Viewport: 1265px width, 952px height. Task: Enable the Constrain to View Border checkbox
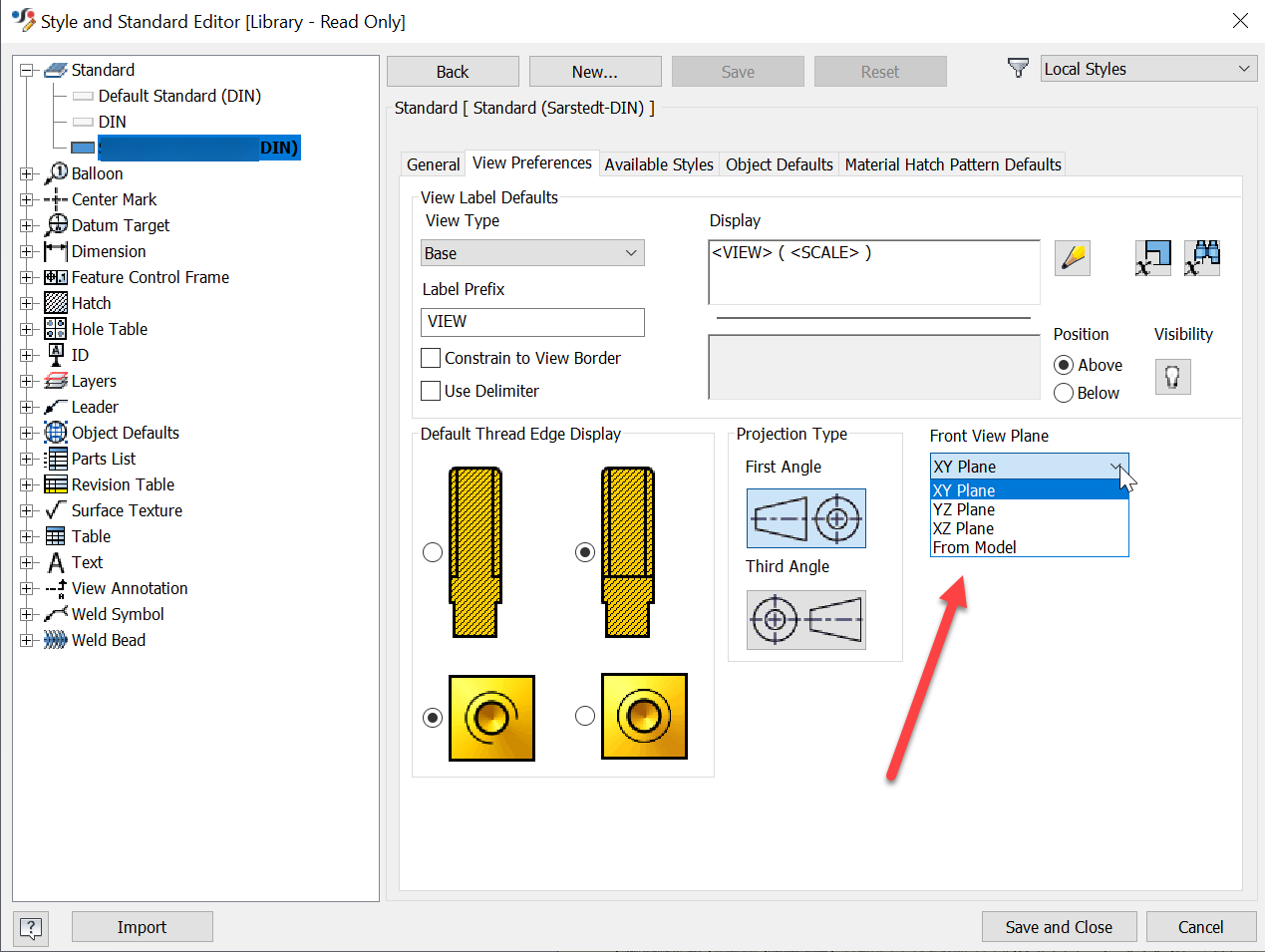coord(431,358)
